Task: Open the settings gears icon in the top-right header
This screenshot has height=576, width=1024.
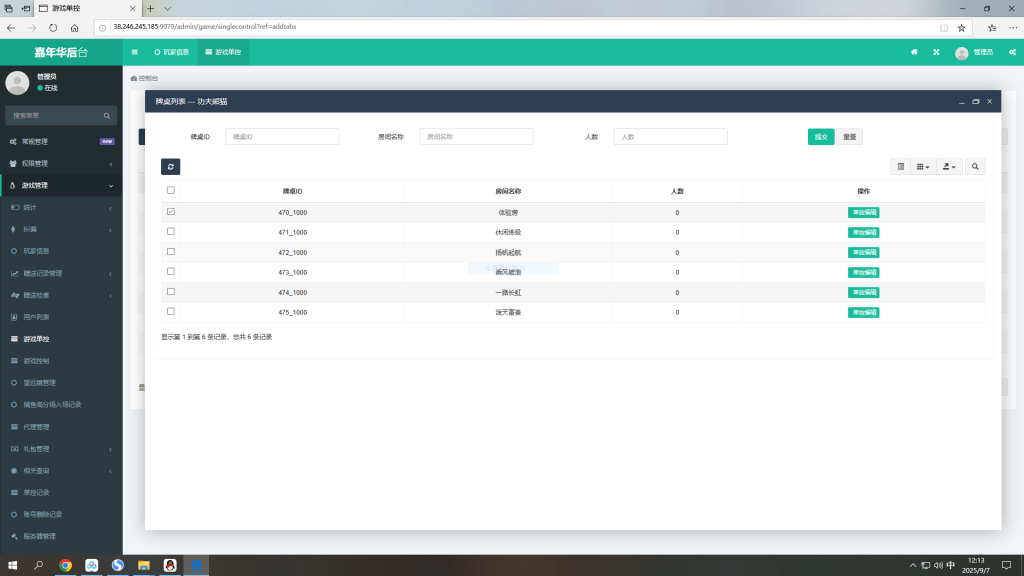Action: pyautogui.click(x=1013, y=52)
